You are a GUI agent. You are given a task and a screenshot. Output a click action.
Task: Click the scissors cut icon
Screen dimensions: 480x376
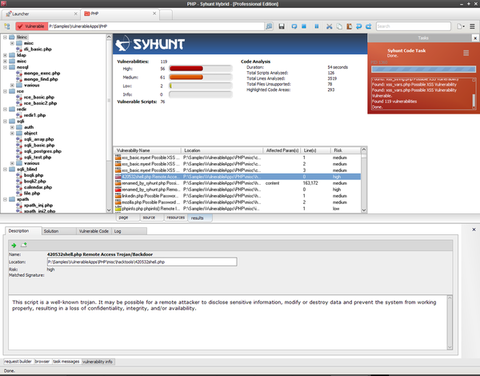click(329, 26)
